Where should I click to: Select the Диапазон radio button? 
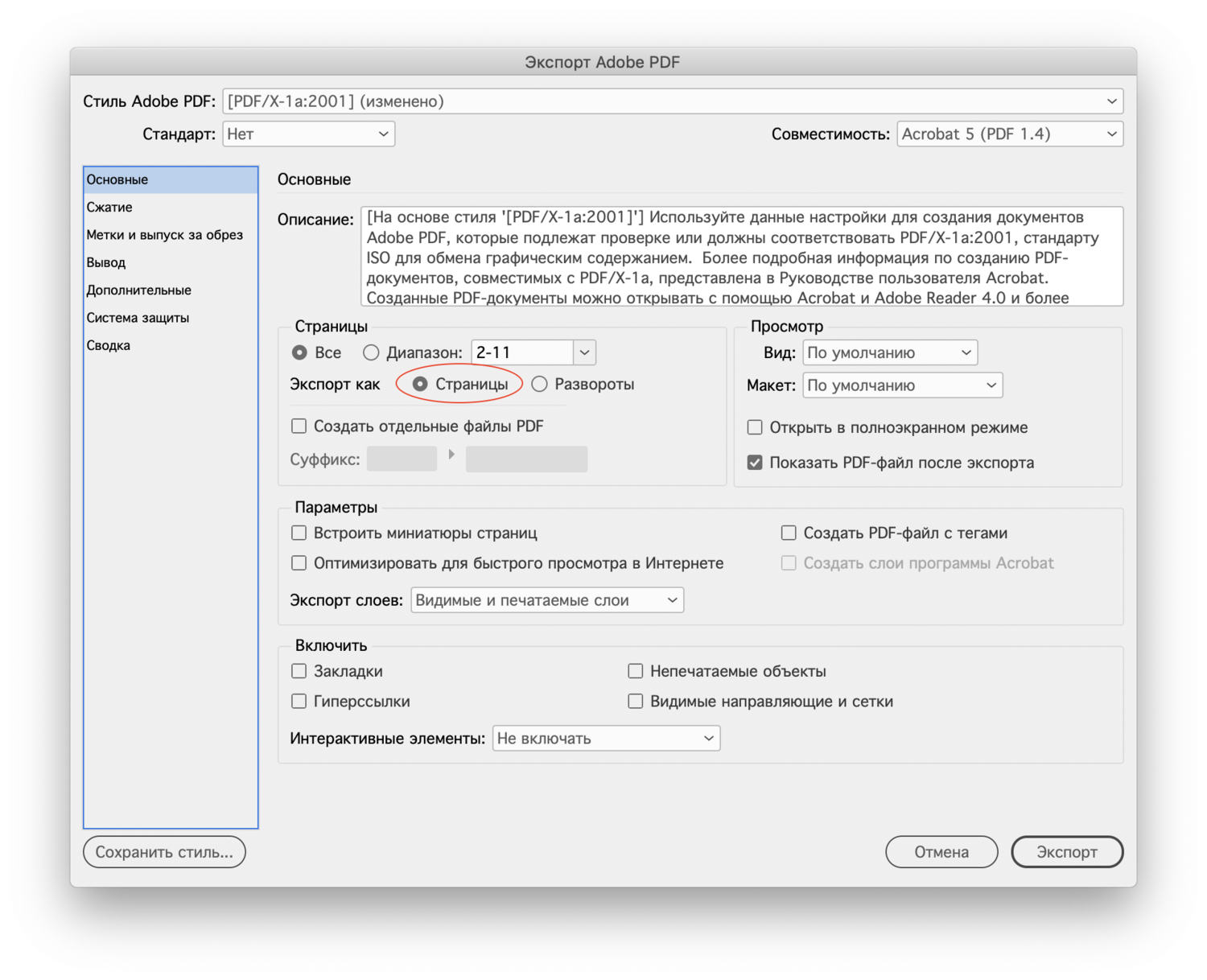(371, 352)
